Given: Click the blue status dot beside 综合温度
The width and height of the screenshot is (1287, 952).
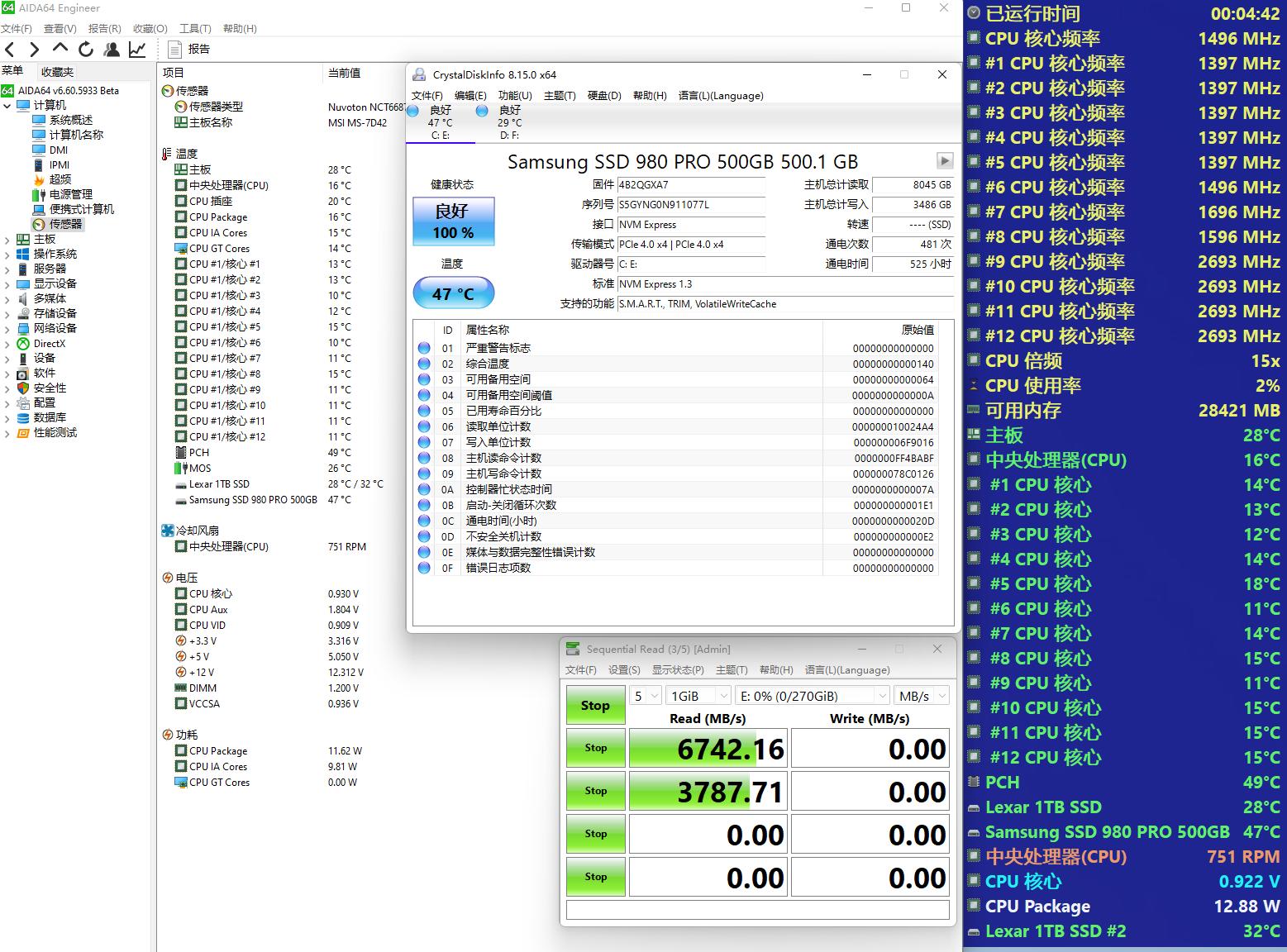Looking at the screenshot, I should 425,364.
